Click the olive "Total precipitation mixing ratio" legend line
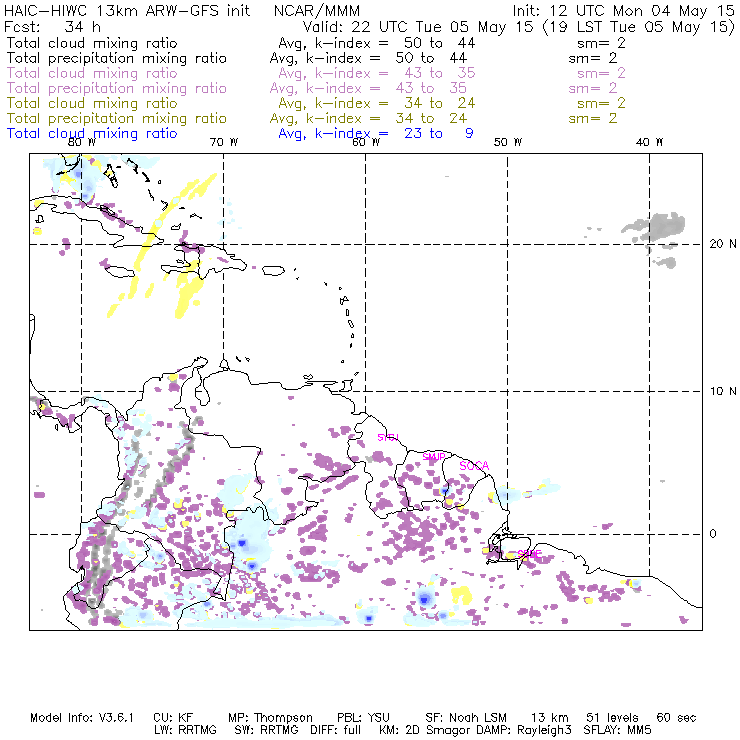This screenshot has height=740, width=740. pyautogui.click(x=117, y=118)
